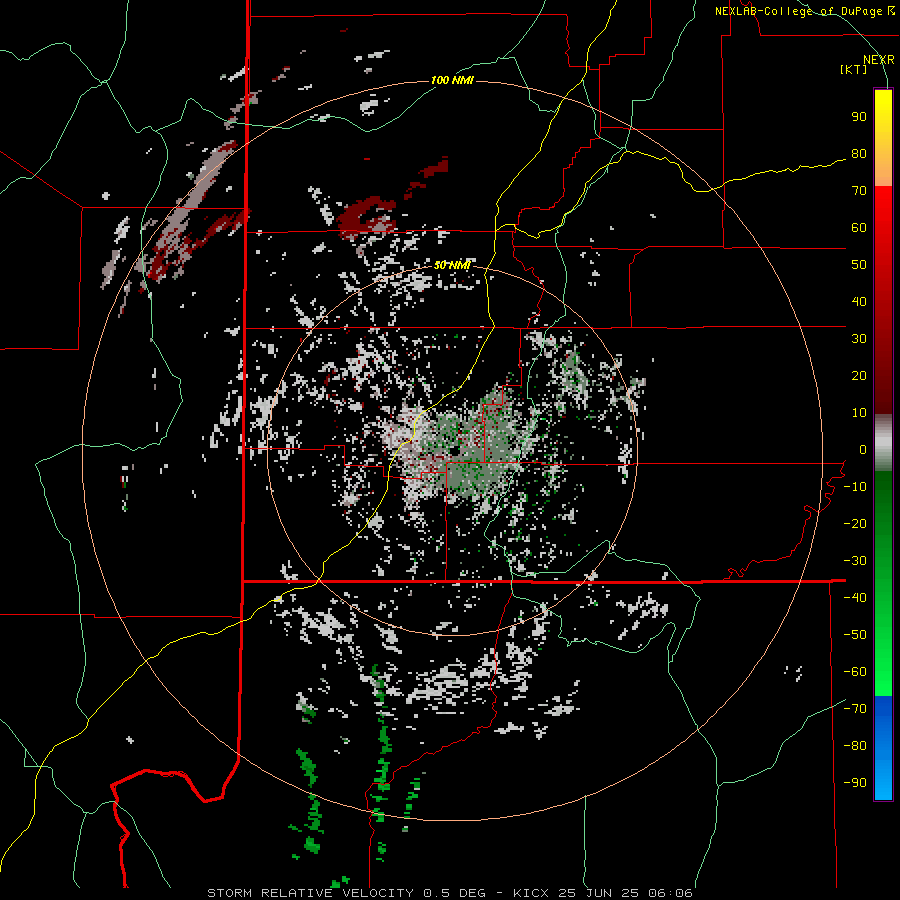Click the 0 value on velocity scale
This screenshot has height=900, width=900.
pyautogui.click(x=863, y=450)
